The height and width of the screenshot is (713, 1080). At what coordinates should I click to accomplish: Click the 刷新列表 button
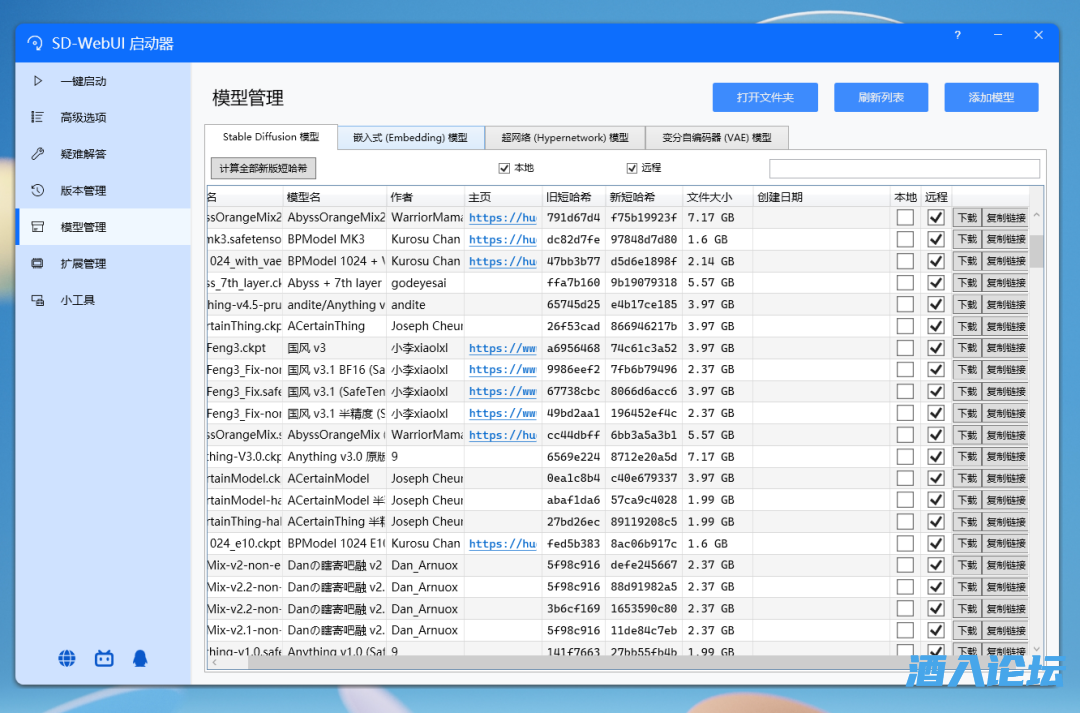(881, 97)
